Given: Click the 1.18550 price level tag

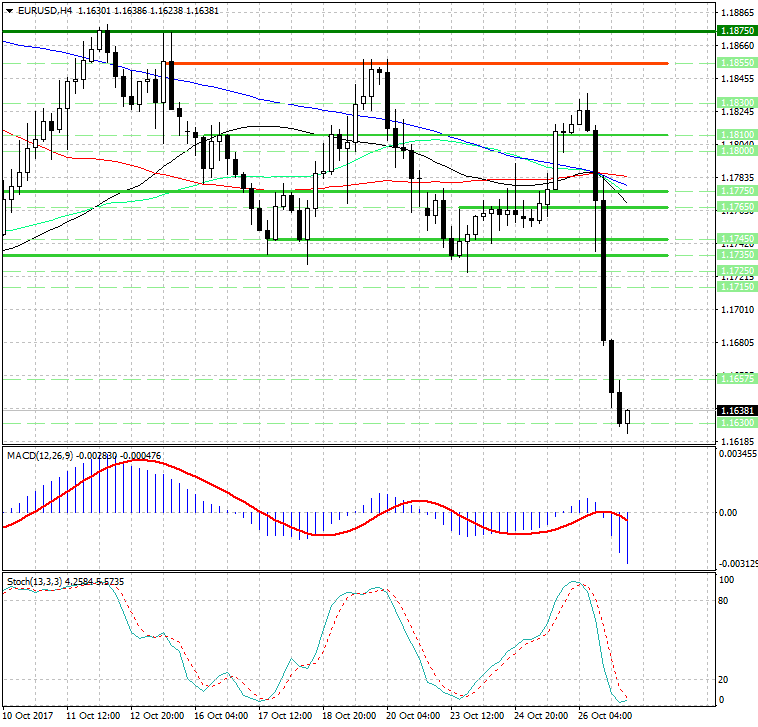Looking at the screenshot, I should click(736, 63).
